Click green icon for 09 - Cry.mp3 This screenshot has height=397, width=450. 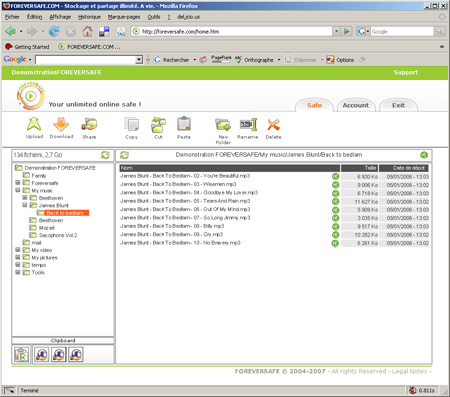(x=335, y=235)
